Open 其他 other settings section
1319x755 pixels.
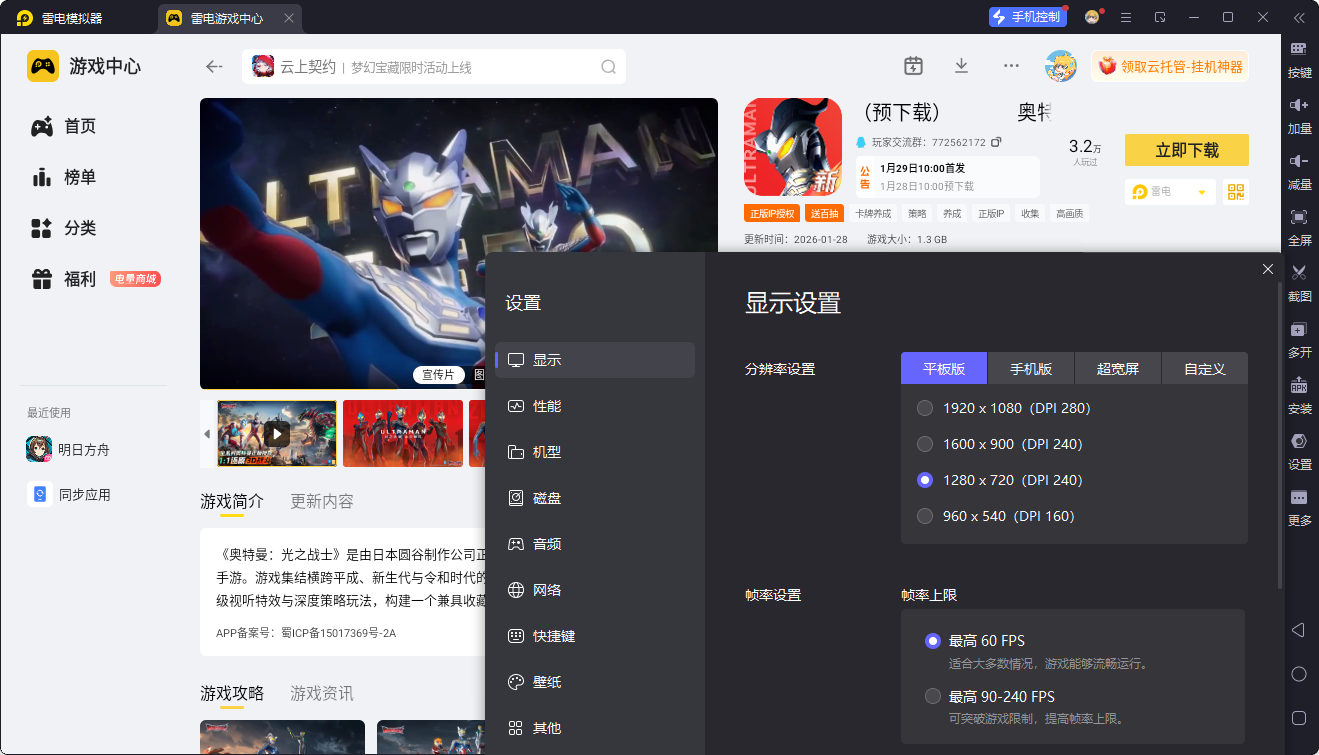pyautogui.click(x=595, y=728)
